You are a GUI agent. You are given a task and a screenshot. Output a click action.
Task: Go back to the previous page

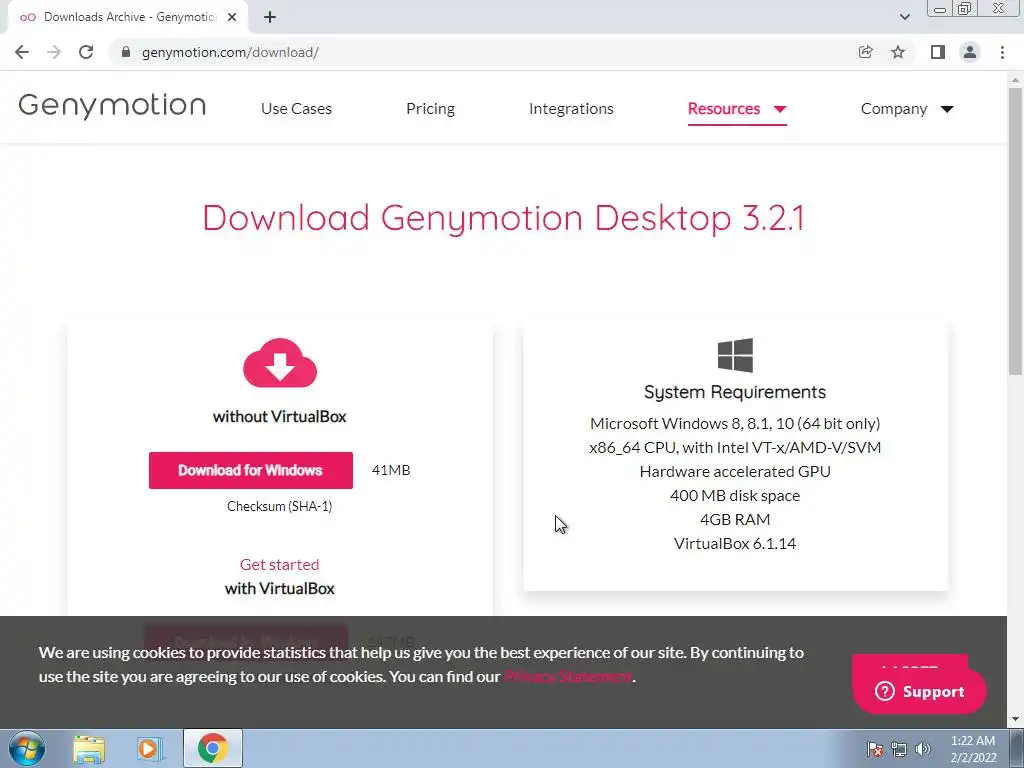[22, 52]
